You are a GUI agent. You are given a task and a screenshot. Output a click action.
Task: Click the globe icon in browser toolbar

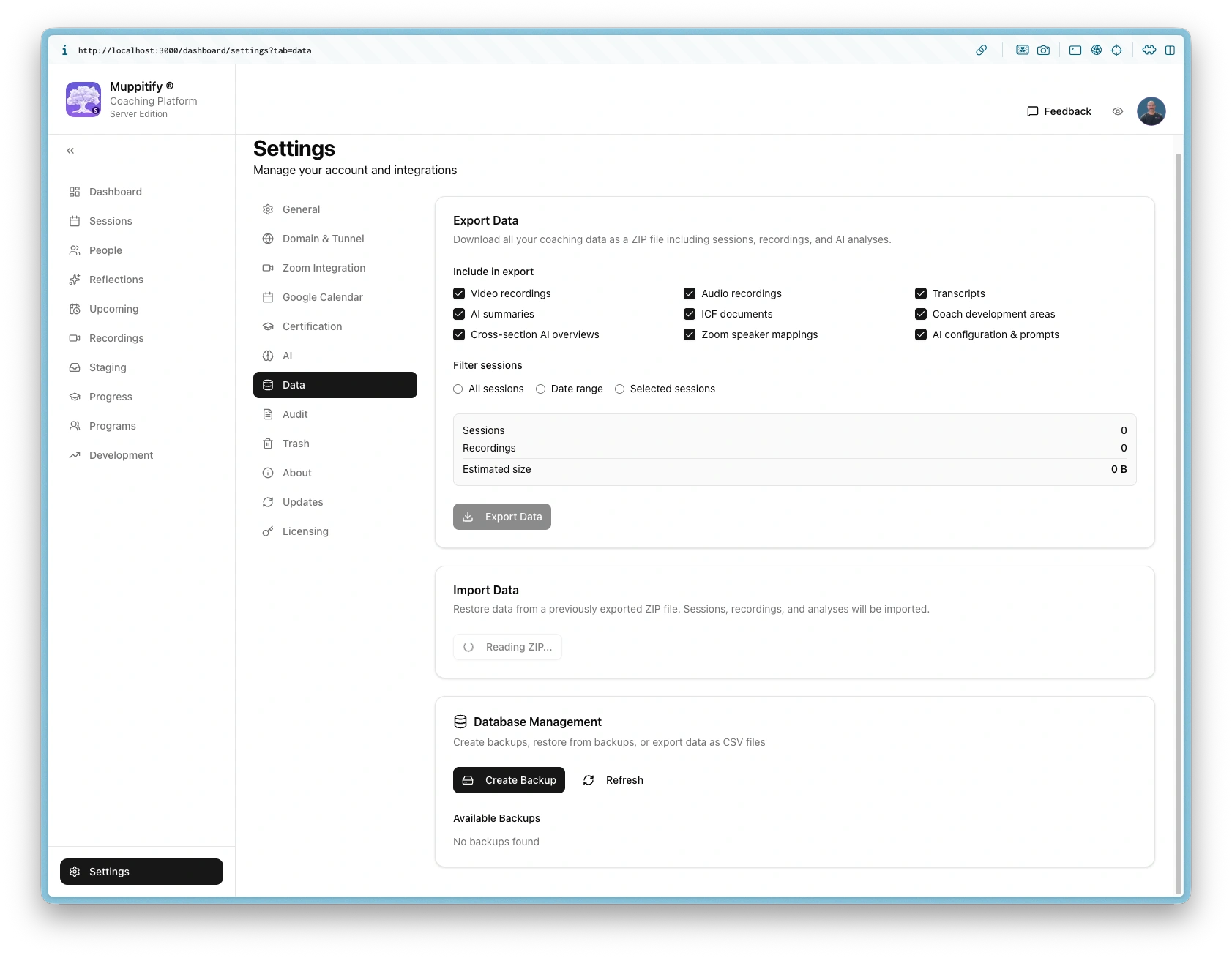[x=1096, y=50]
